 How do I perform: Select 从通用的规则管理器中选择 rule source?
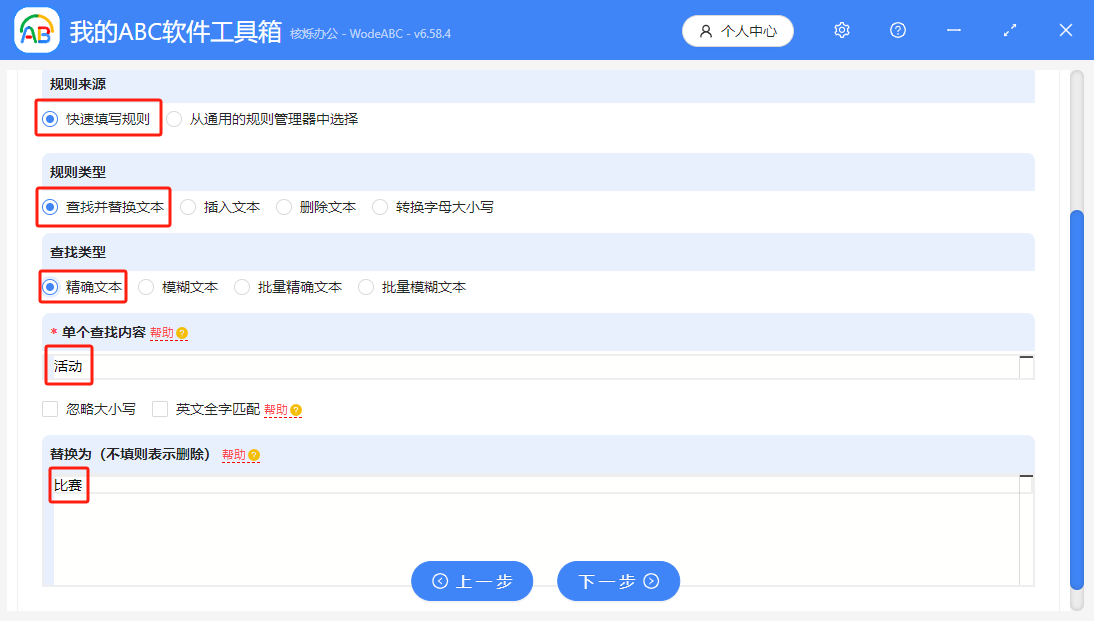pyautogui.click(x=174, y=118)
